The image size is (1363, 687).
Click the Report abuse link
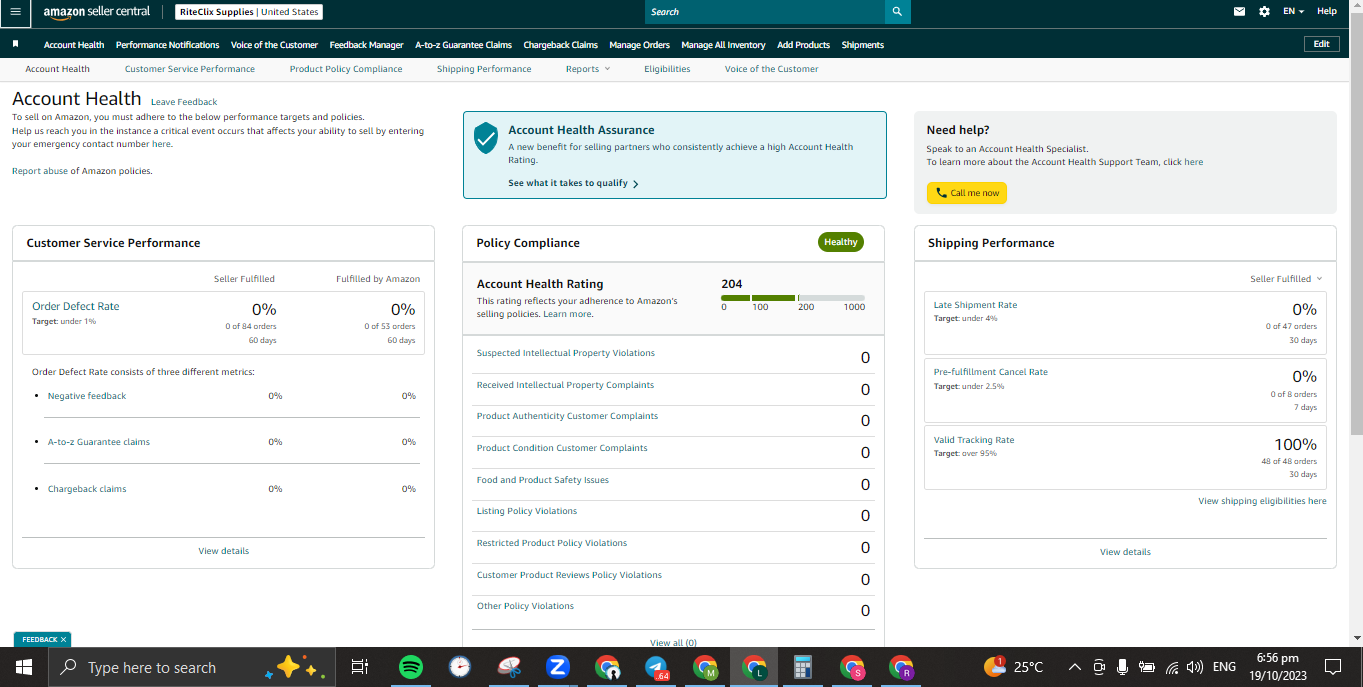click(x=40, y=171)
